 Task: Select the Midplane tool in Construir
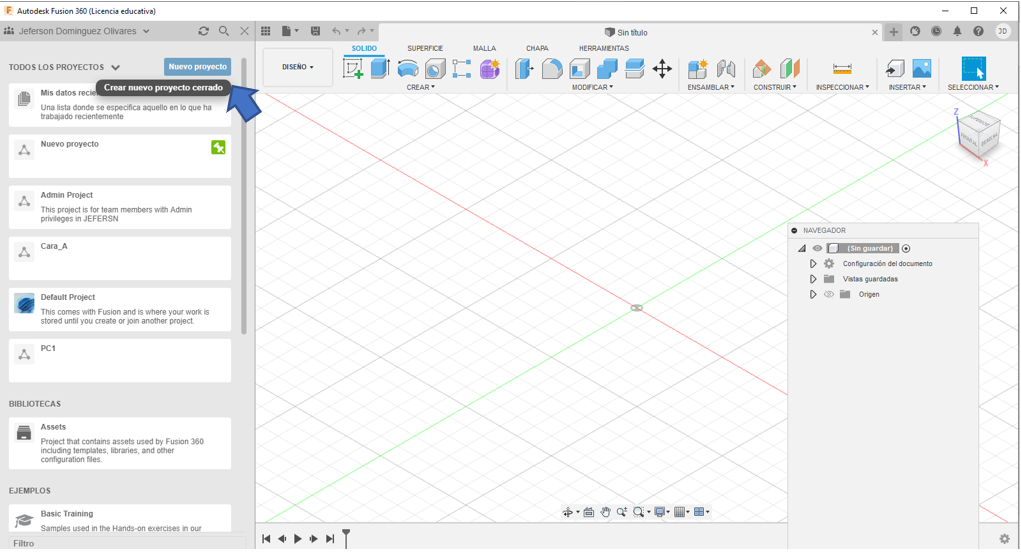(789, 68)
